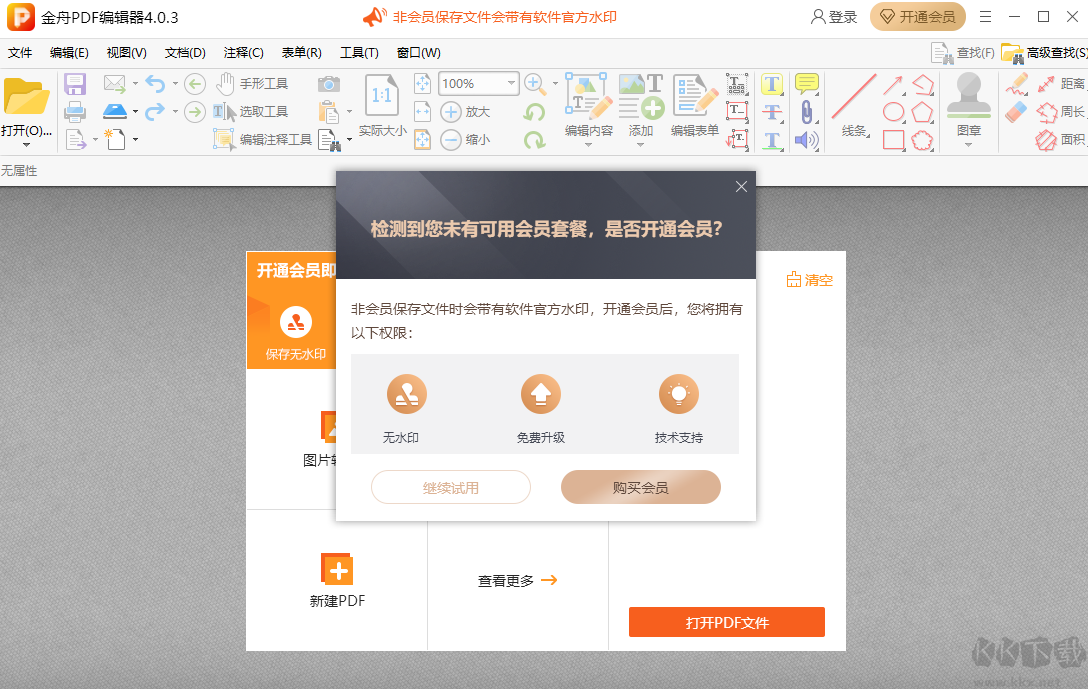Click the 新建PDF new PDF option
Viewport: 1088px width, 689px height.
point(337,580)
